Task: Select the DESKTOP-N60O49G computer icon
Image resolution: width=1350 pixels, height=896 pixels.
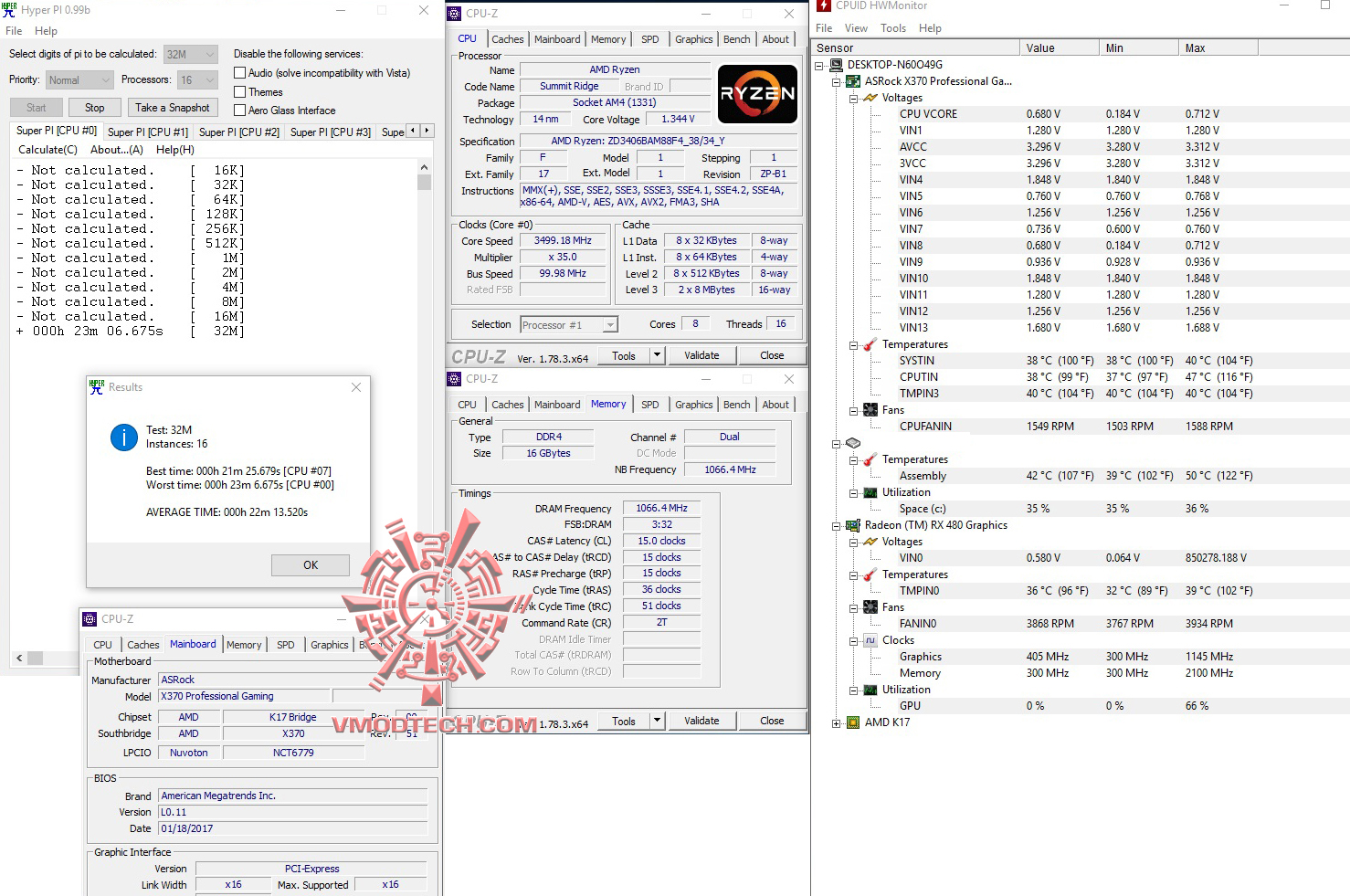Action: click(836, 65)
